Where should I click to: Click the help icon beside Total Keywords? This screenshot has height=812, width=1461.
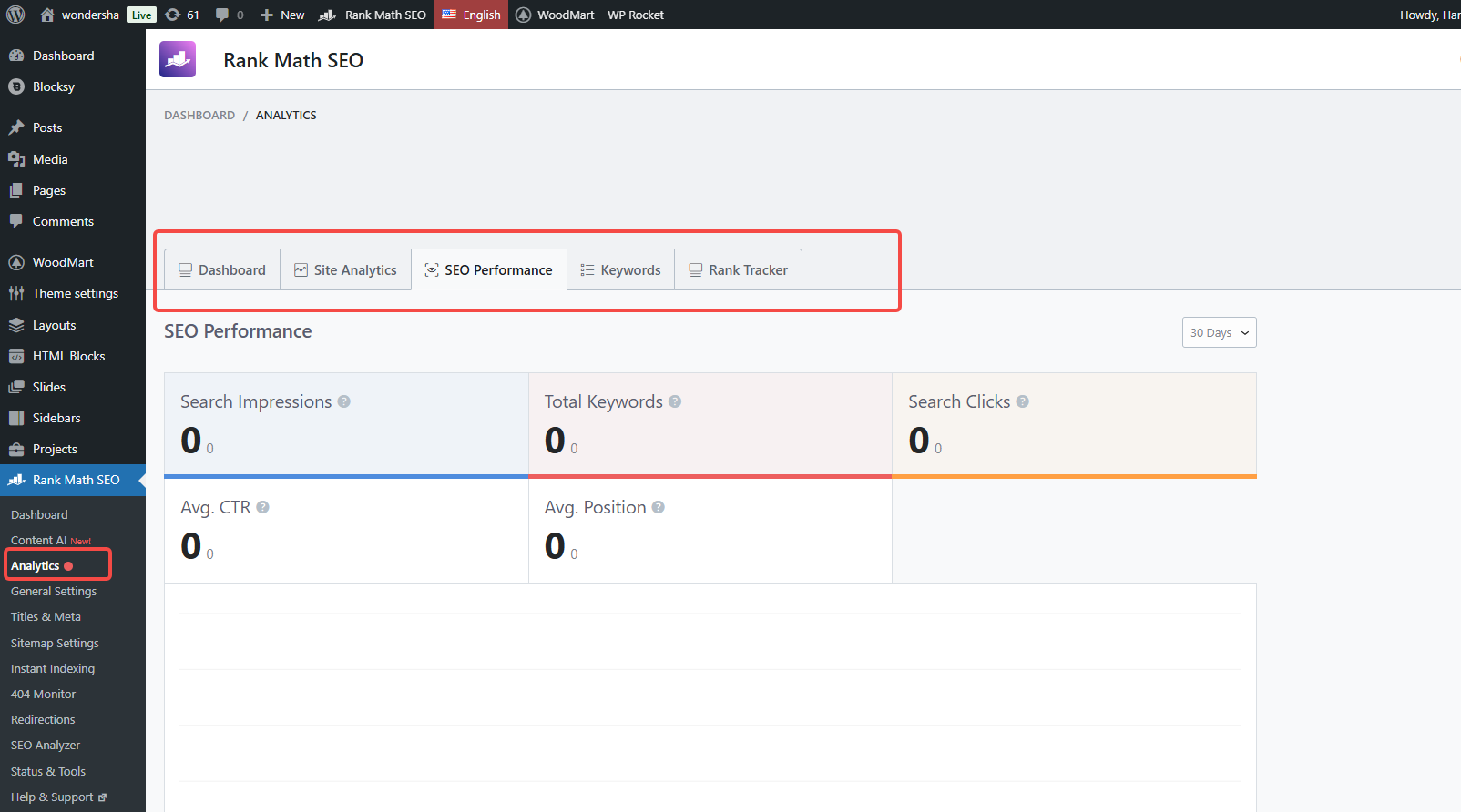[675, 401]
